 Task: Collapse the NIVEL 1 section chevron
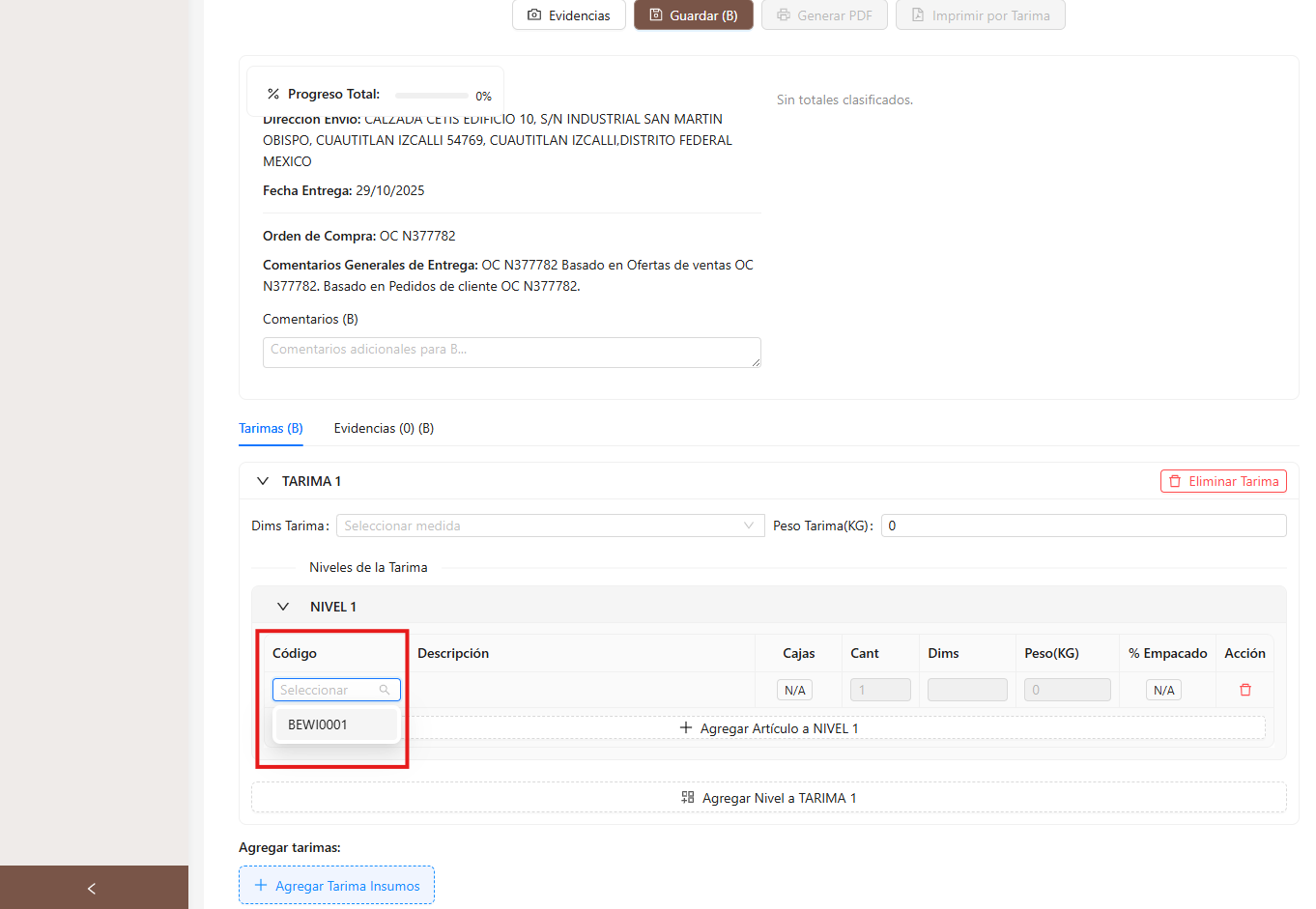pos(283,607)
